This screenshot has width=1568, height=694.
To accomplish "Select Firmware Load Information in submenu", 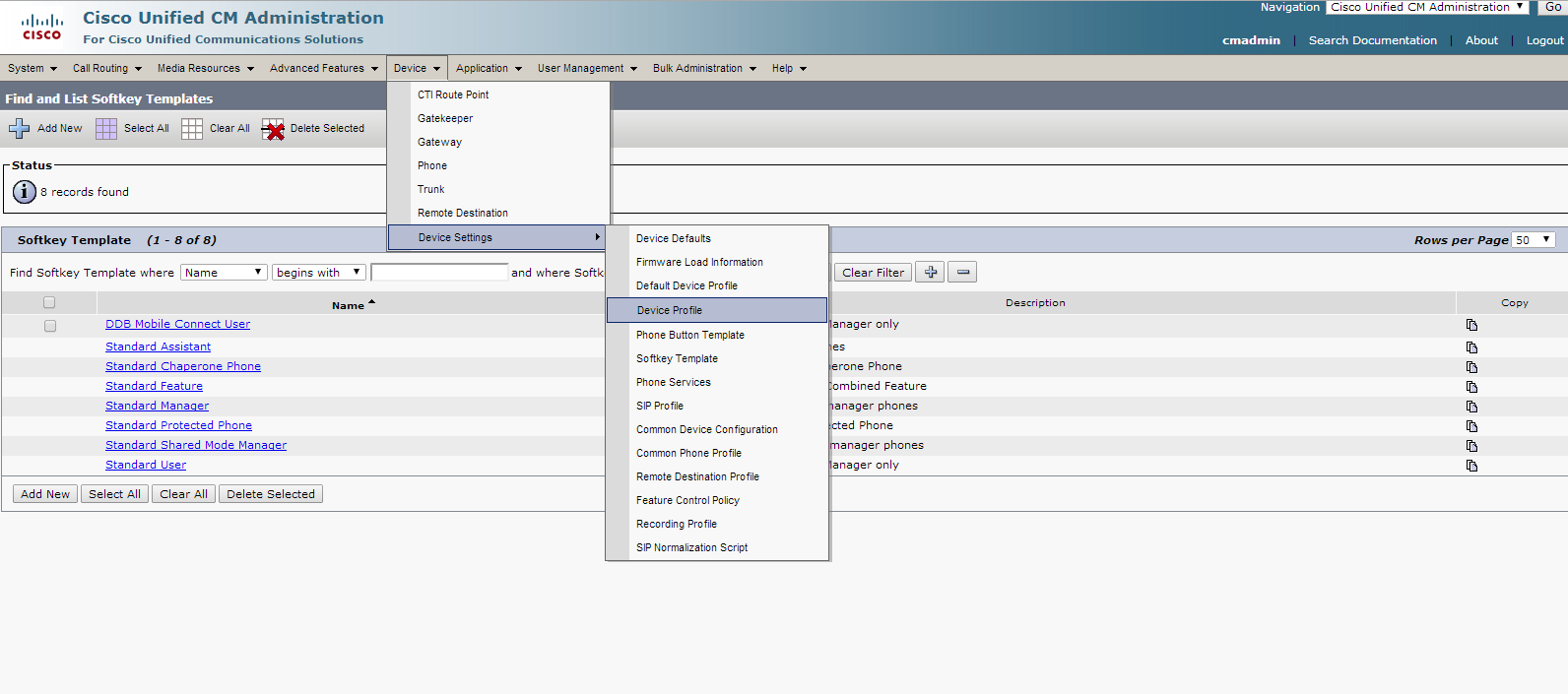I will click(699, 262).
